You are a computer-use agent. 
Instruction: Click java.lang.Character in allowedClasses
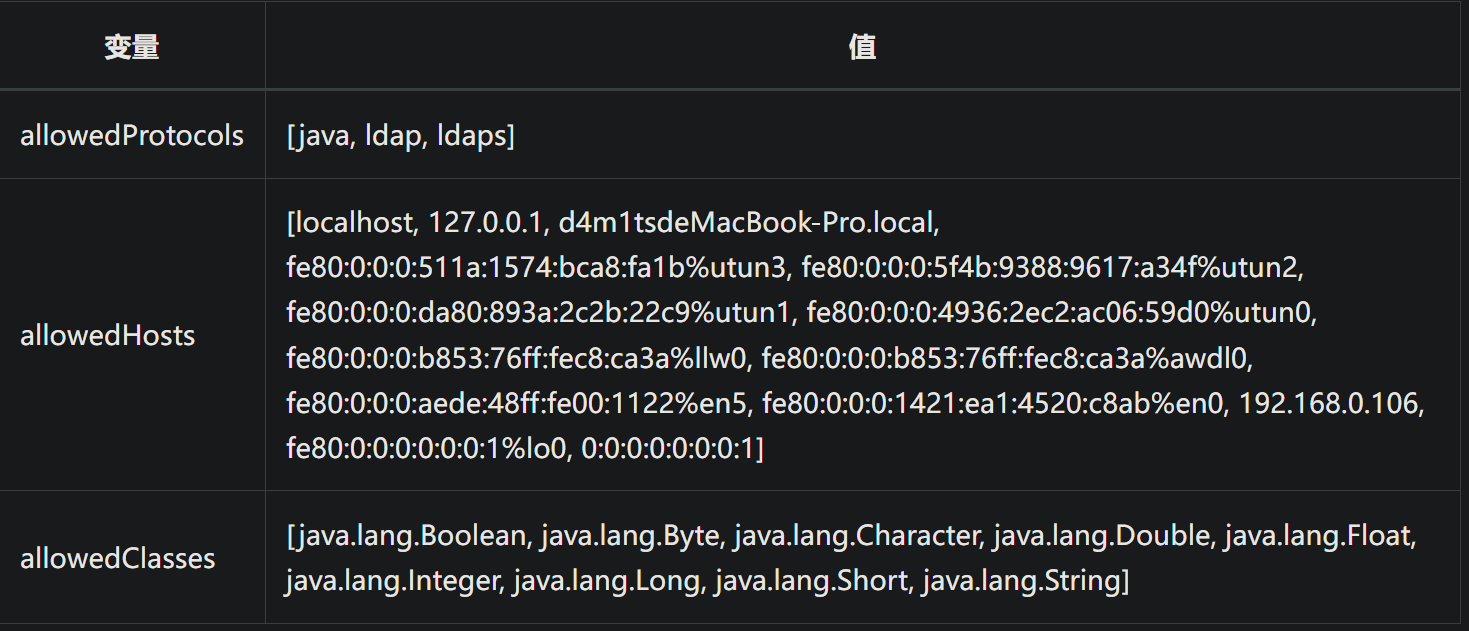pos(856,536)
